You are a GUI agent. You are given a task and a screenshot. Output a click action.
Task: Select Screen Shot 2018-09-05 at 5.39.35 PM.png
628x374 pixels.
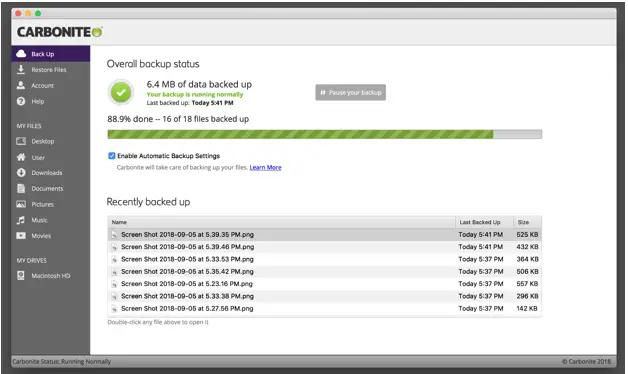click(x=187, y=235)
